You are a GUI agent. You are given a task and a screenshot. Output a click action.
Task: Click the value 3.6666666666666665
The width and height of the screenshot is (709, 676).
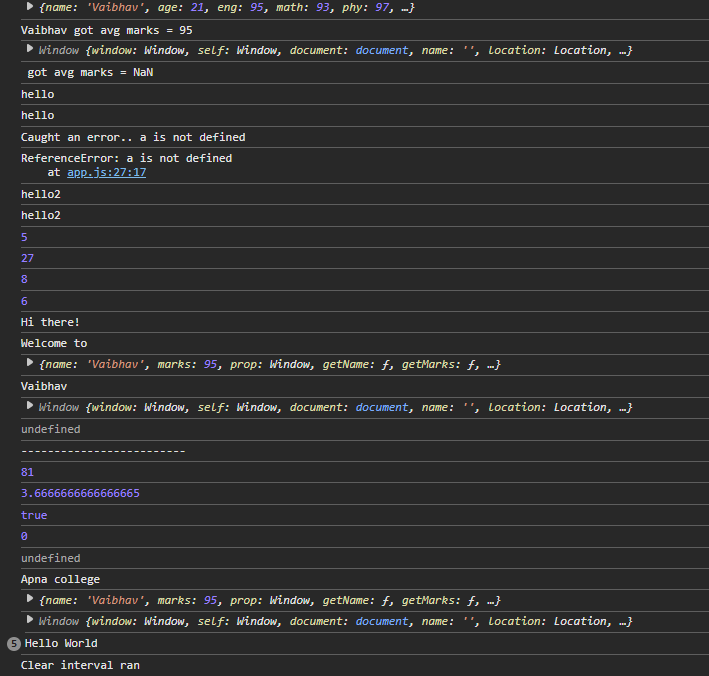click(x=80, y=493)
